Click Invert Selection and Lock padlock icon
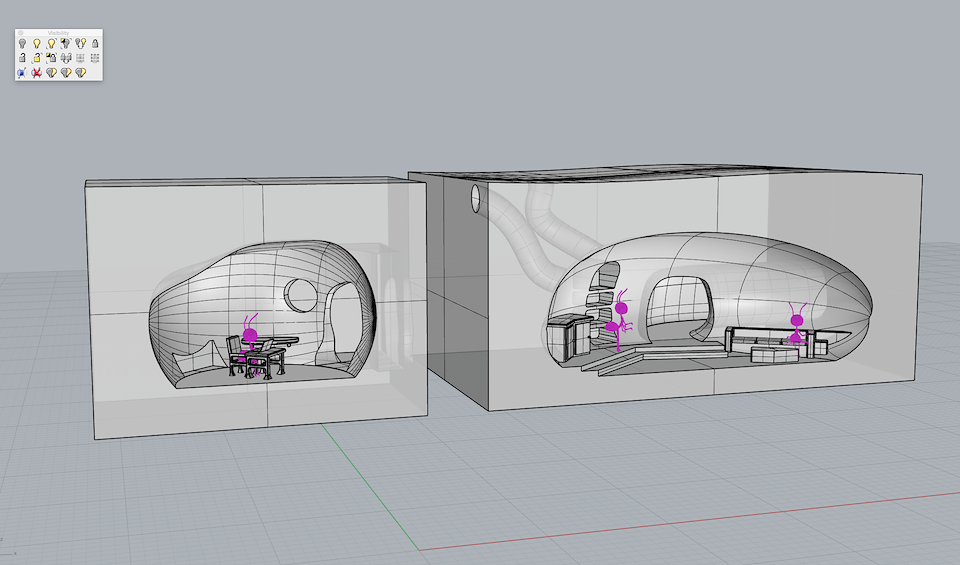The image size is (960, 565). [x=51, y=58]
